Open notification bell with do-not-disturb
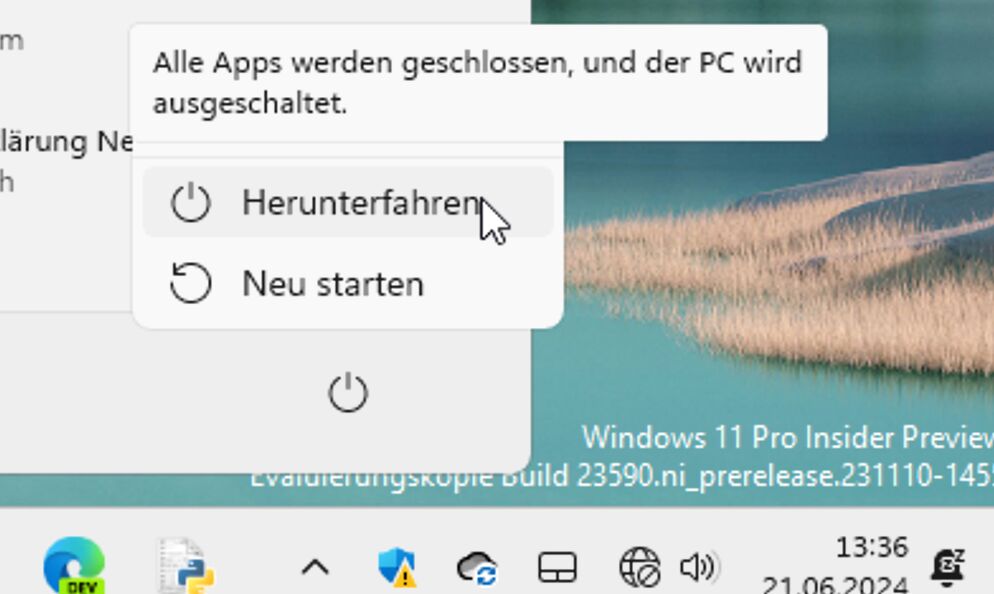 pyautogui.click(x=947, y=567)
